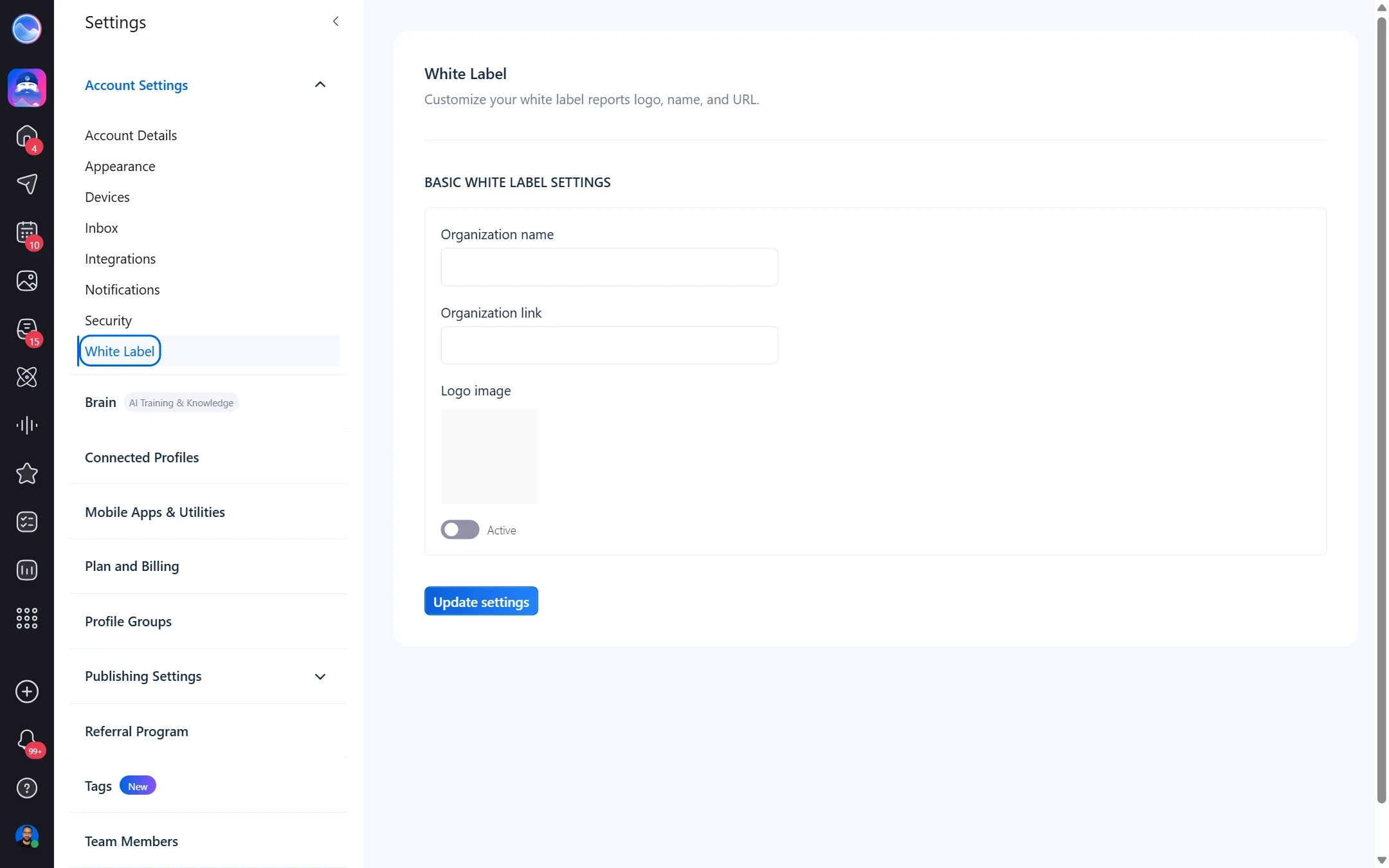Open the media library image icon
The width and height of the screenshot is (1389, 868).
(27, 281)
